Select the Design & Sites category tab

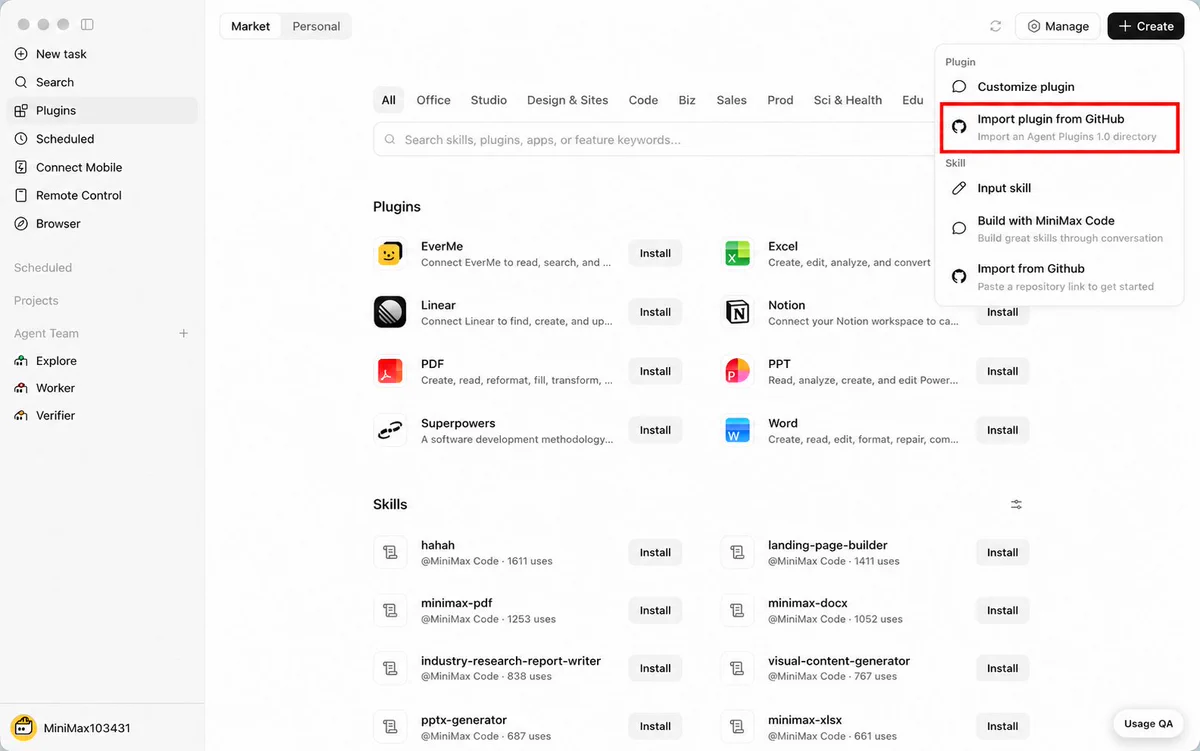(x=567, y=100)
